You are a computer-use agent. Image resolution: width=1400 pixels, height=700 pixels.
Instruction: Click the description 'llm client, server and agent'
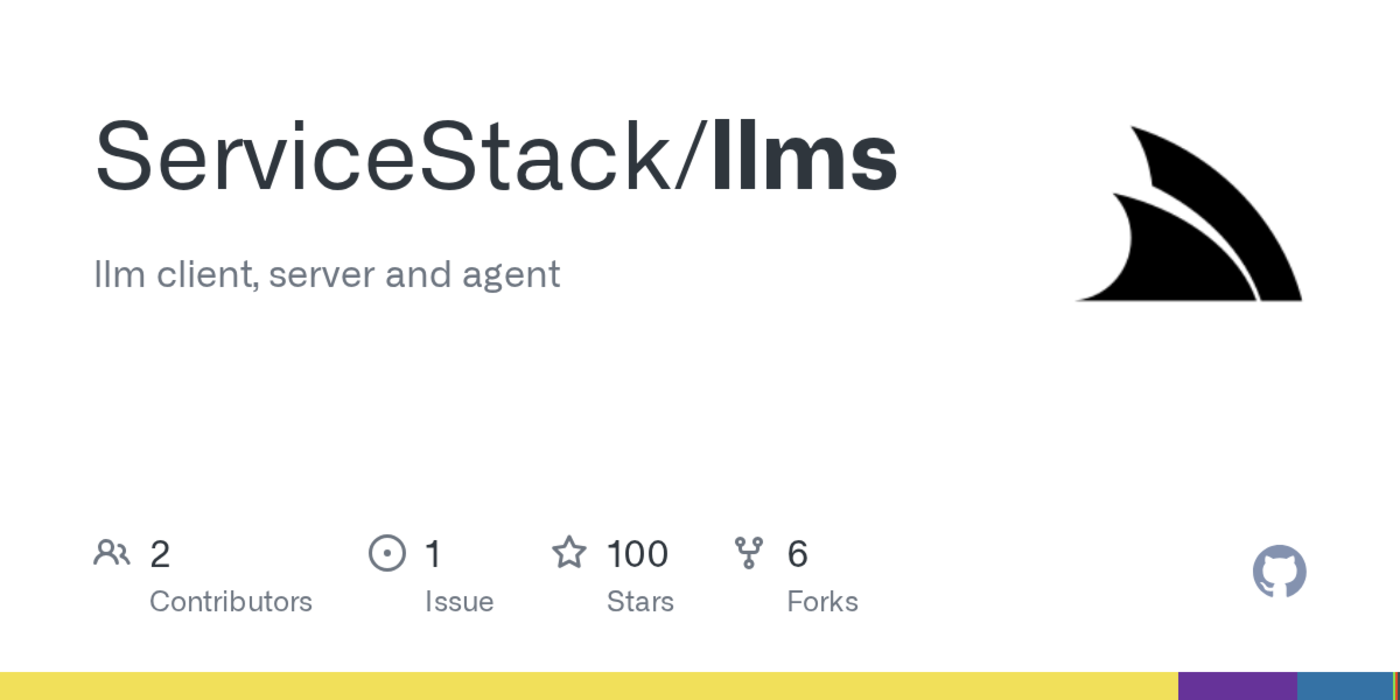(327, 274)
